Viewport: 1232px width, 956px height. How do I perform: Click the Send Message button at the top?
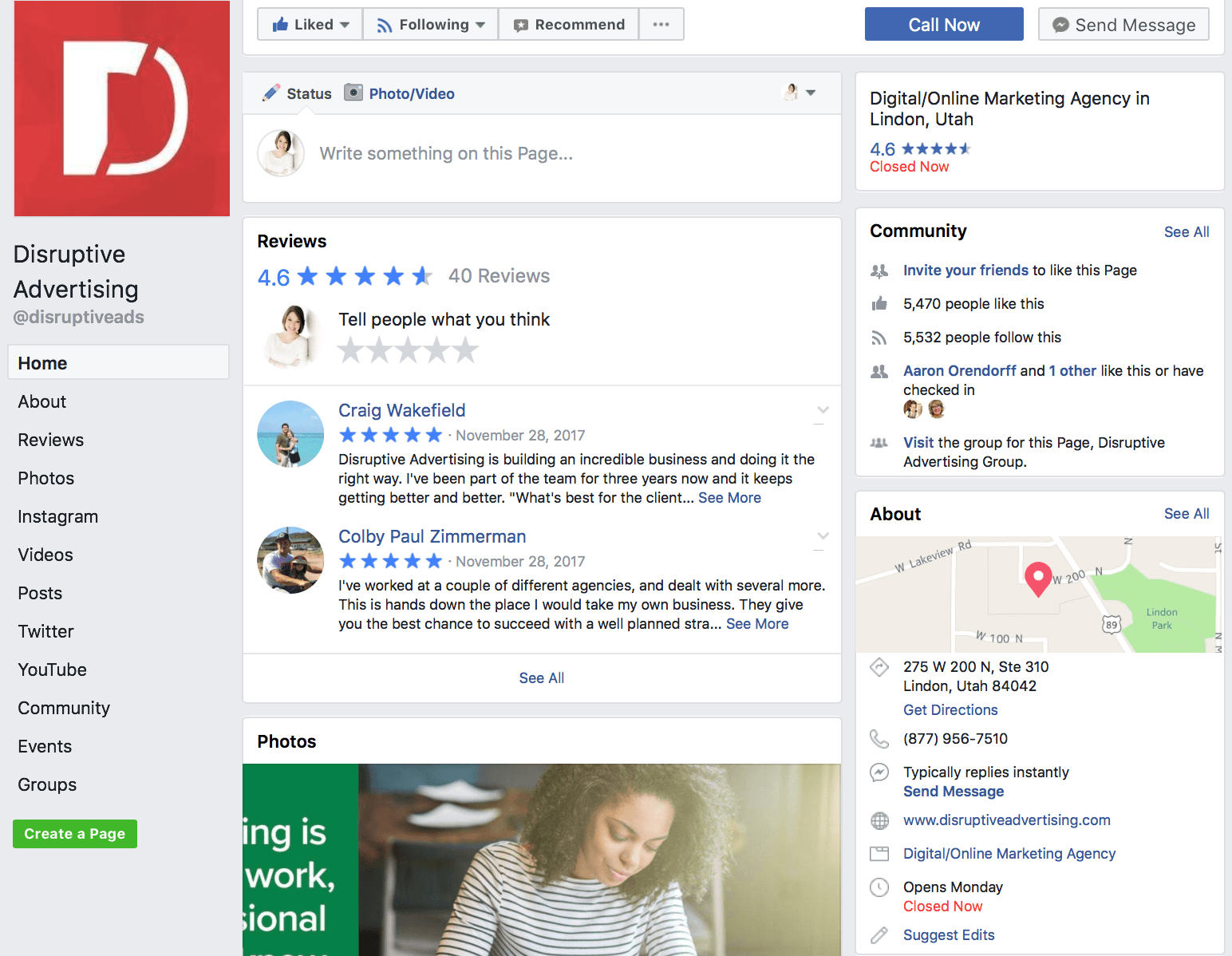1123,24
